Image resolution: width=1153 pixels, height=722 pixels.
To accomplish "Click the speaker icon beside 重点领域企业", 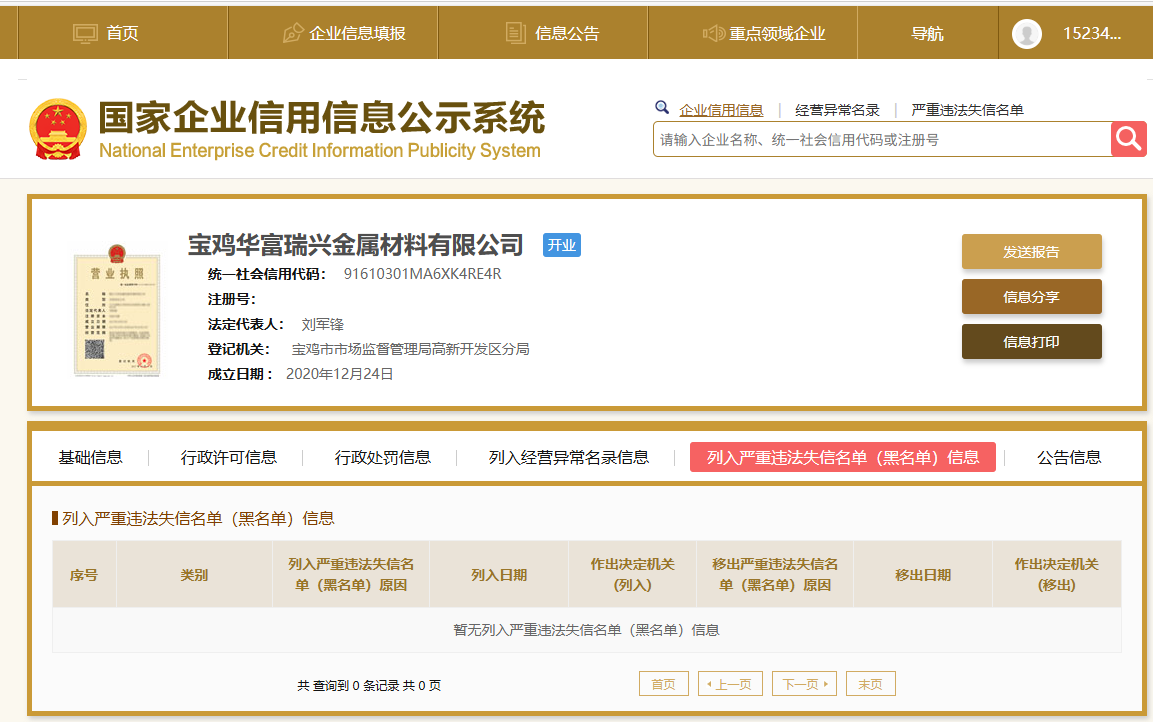I will click(x=713, y=34).
